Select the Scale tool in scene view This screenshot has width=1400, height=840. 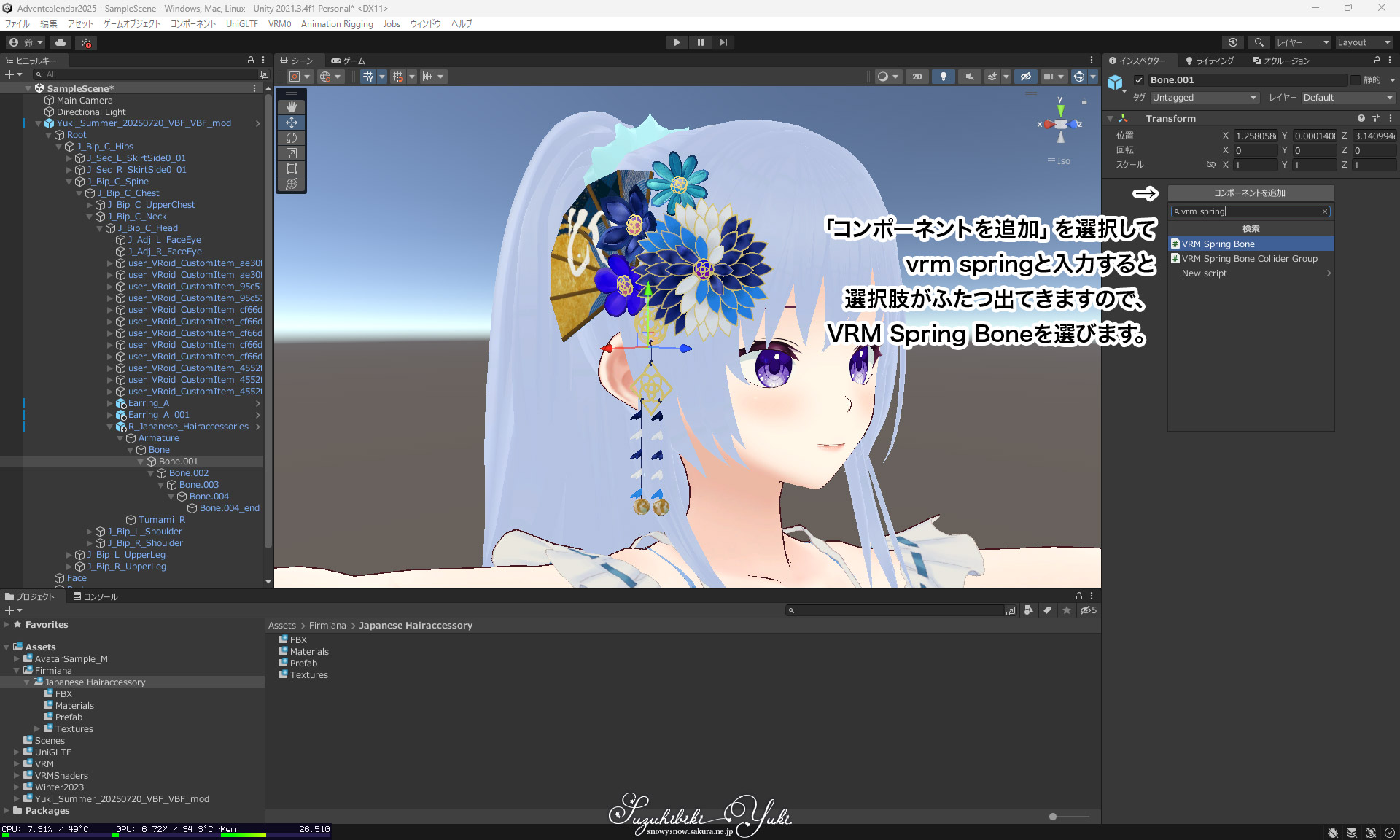tap(292, 153)
